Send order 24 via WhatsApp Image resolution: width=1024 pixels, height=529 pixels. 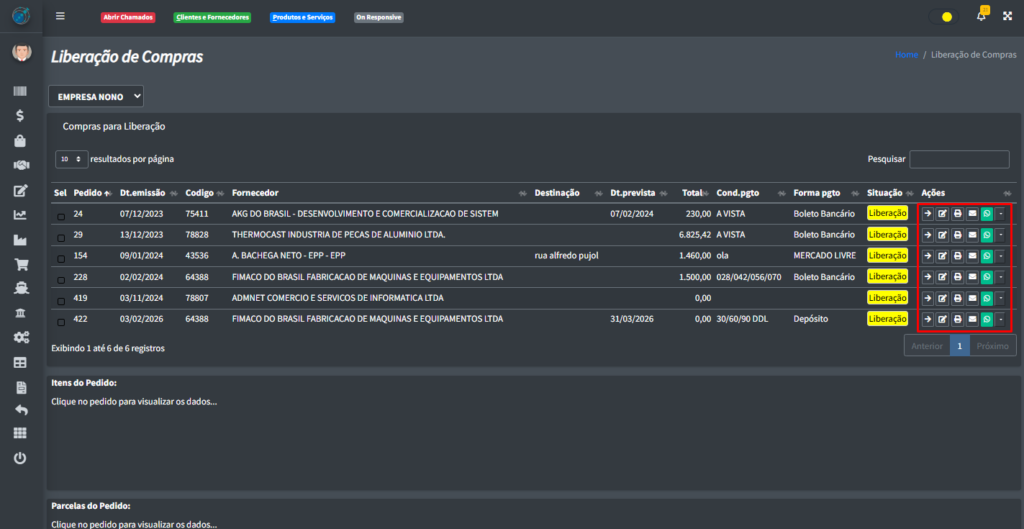pos(987,214)
